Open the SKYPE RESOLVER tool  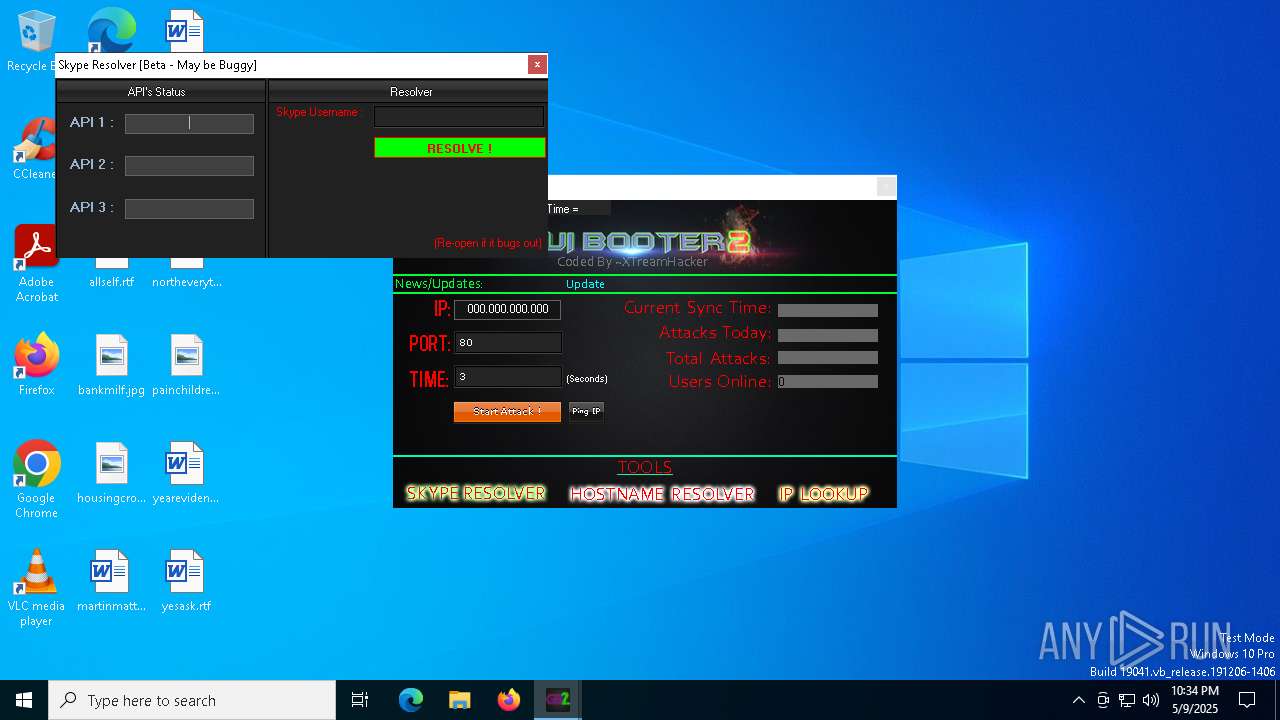[x=476, y=494]
